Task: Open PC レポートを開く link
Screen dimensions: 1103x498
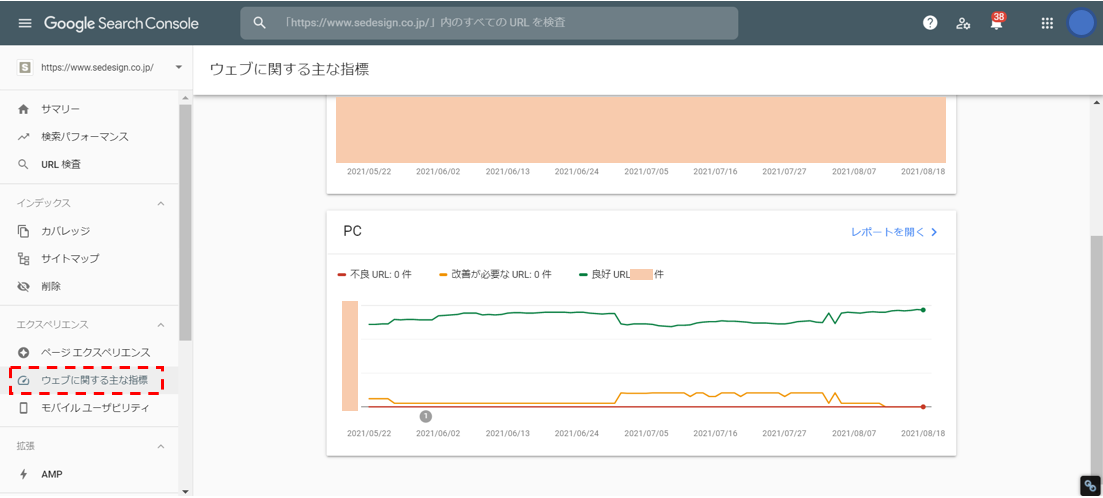Action: click(x=894, y=231)
